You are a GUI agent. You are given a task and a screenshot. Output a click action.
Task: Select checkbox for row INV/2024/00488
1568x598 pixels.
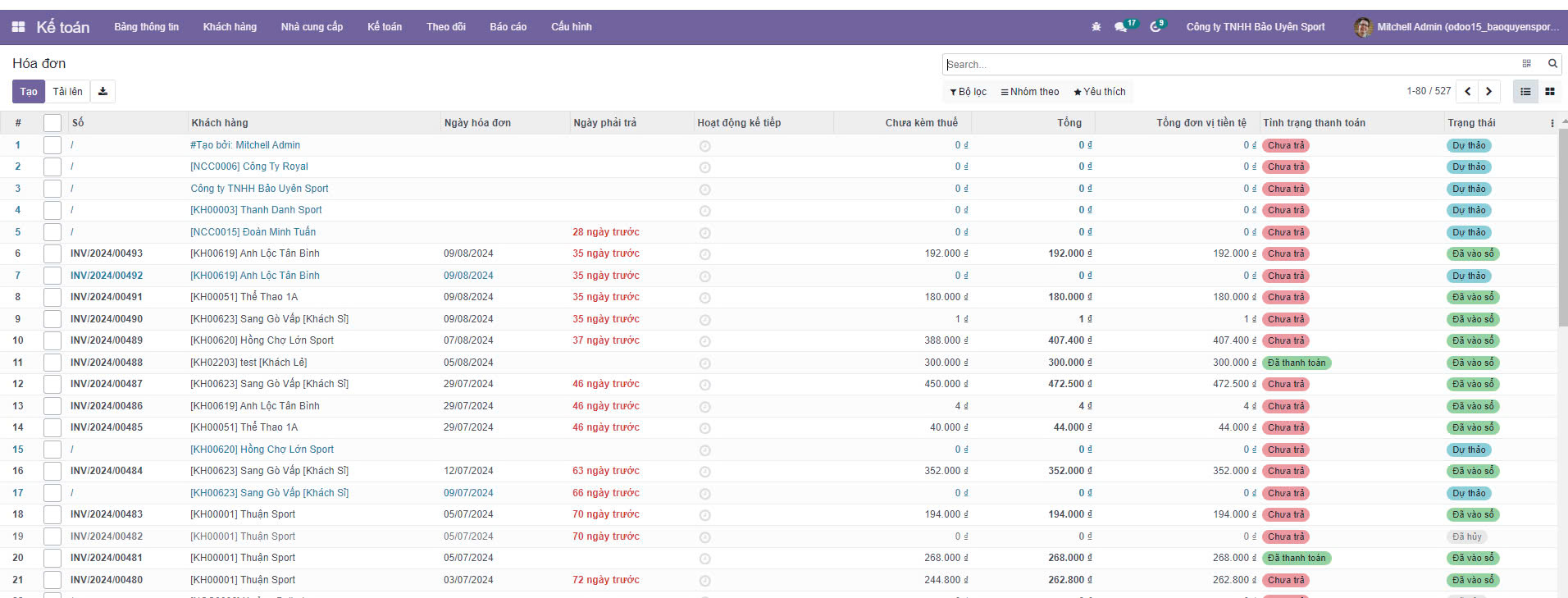coord(52,363)
